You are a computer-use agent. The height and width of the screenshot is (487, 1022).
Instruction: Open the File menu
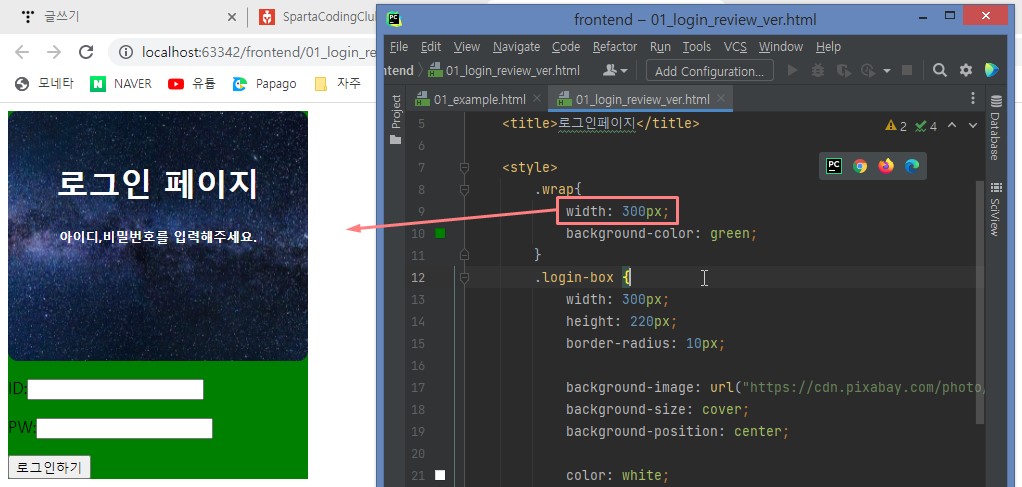tap(398, 47)
